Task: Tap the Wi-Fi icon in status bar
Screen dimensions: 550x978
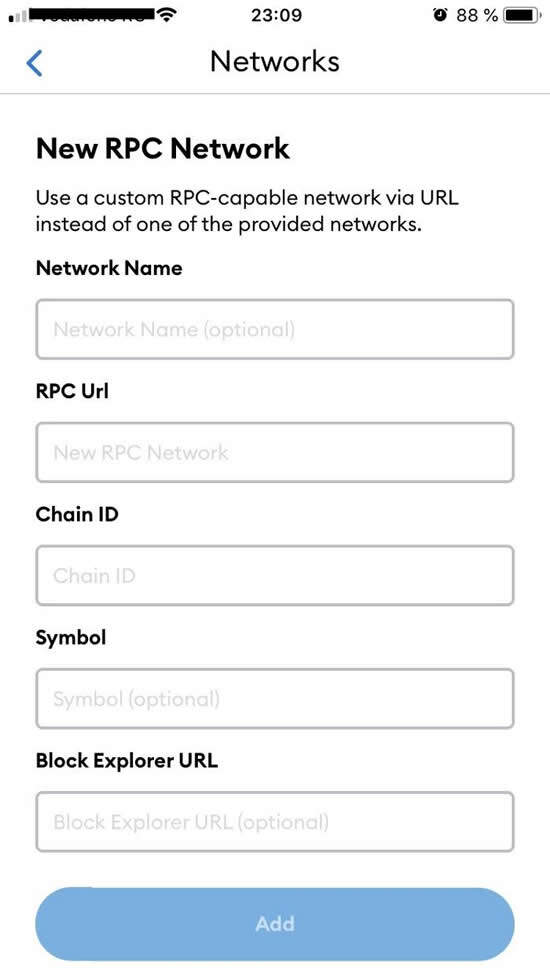Action: pyautogui.click(x=165, y=16)
